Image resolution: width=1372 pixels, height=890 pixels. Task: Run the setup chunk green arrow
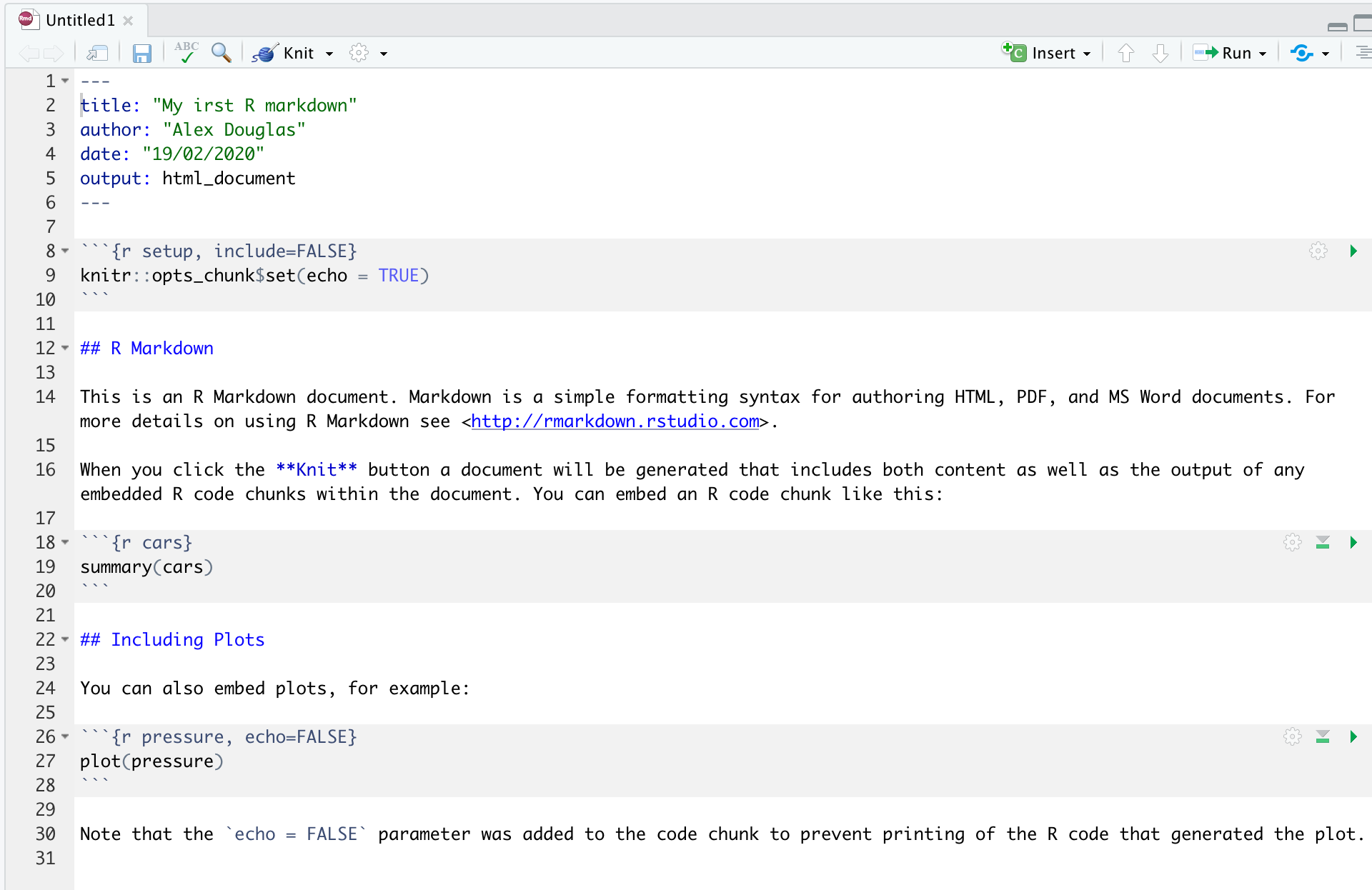coord(1353,251)
